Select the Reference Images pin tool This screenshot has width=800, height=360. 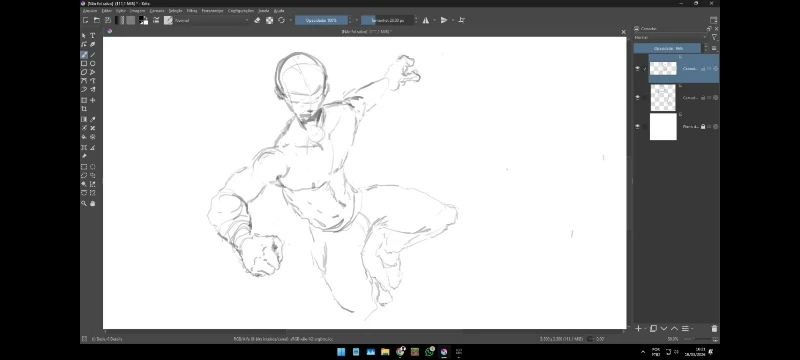pos(84,157)
